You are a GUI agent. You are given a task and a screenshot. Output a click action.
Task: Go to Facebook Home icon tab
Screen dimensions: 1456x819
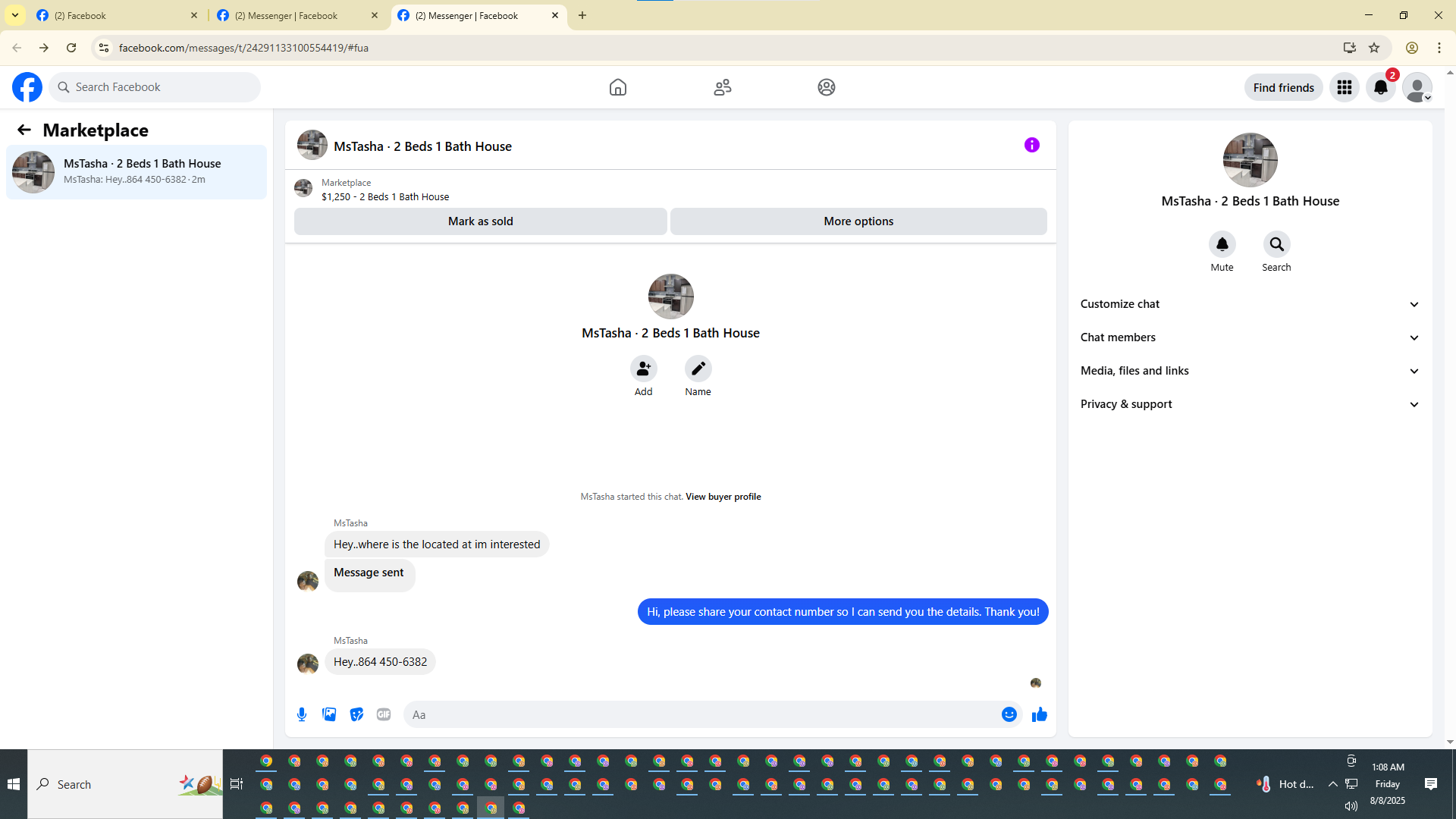(617, 87)
